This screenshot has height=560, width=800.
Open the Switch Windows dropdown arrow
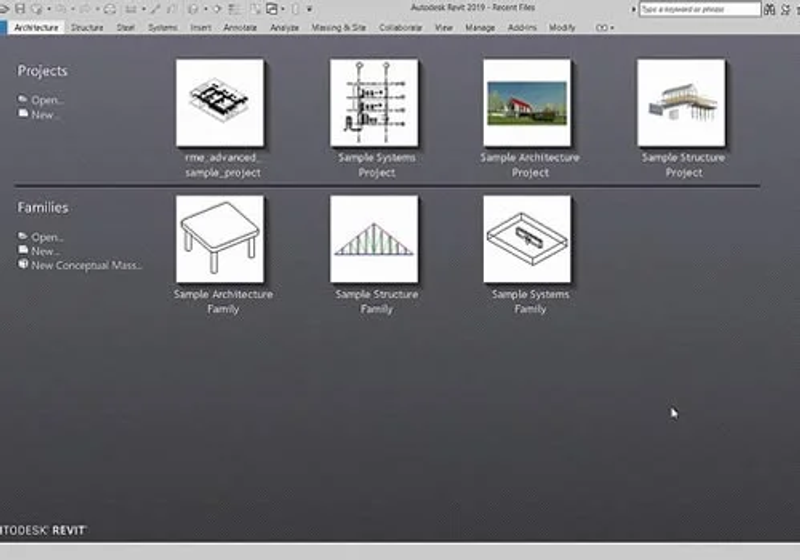click(x=283, y=9)
